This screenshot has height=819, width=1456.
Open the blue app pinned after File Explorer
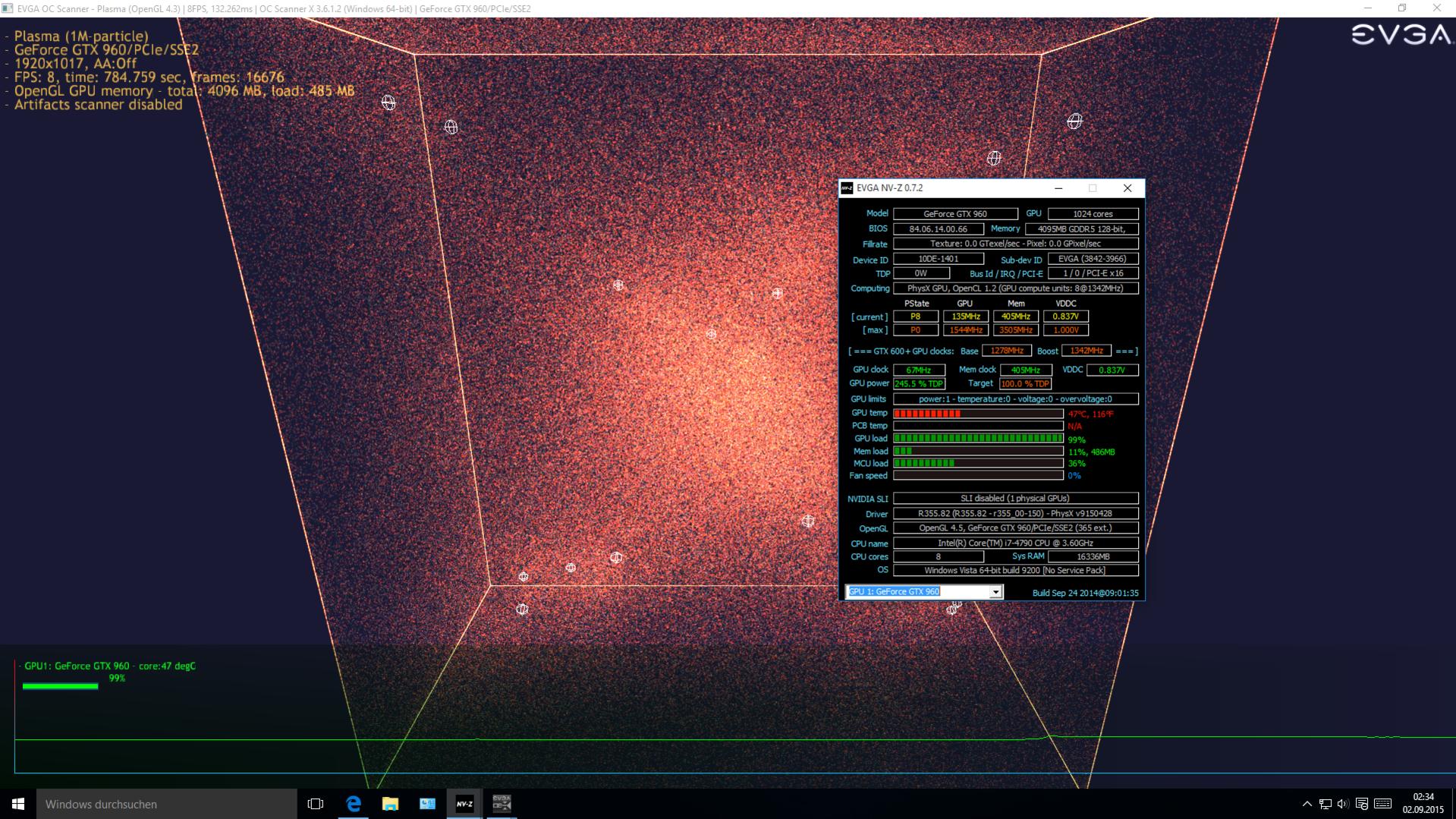(427, 804)
